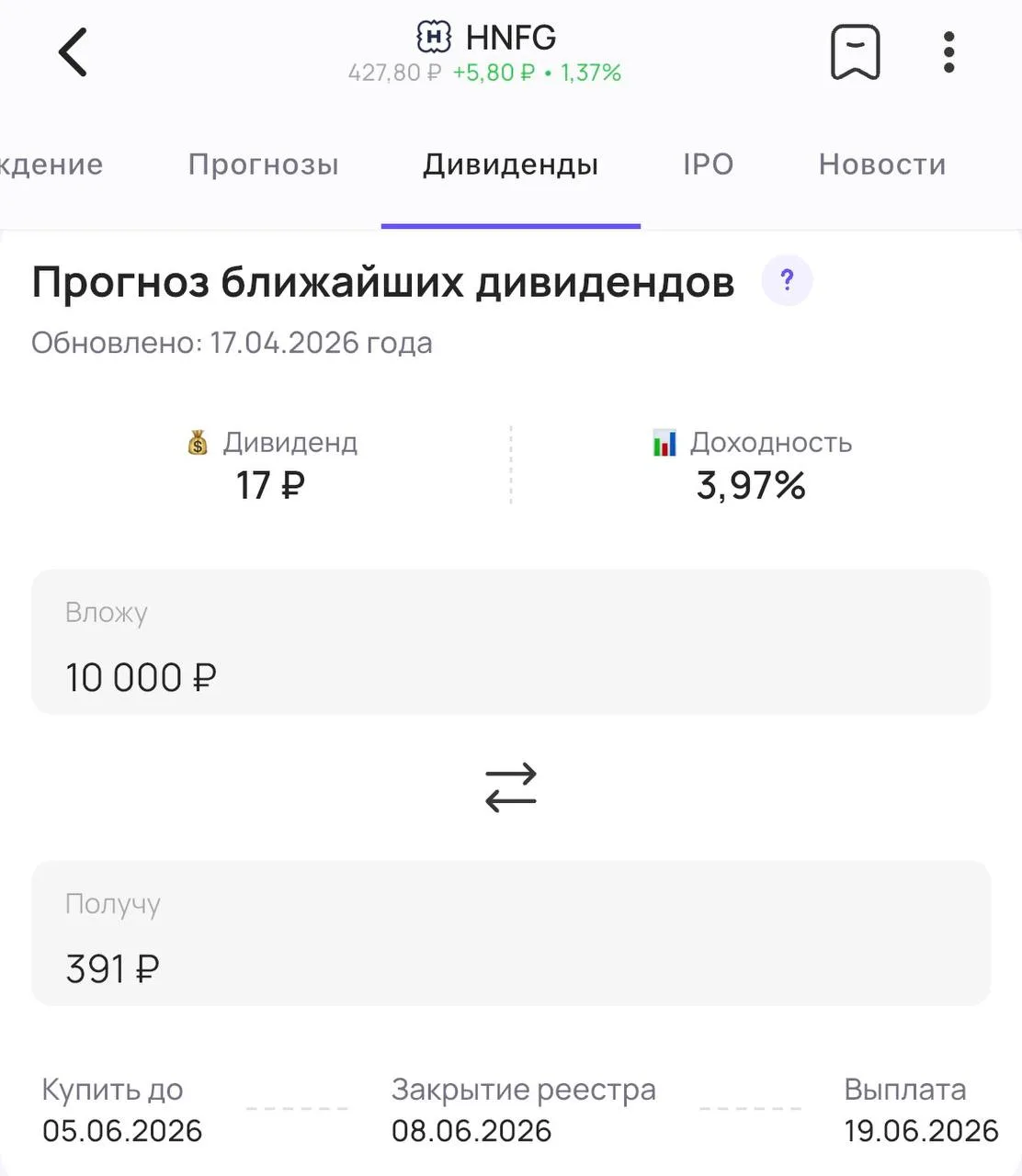Tap the bar chart yield icon
The height and width of the screenshot is (1176, 1022).
pyautogui.click(x=664, y=443)
